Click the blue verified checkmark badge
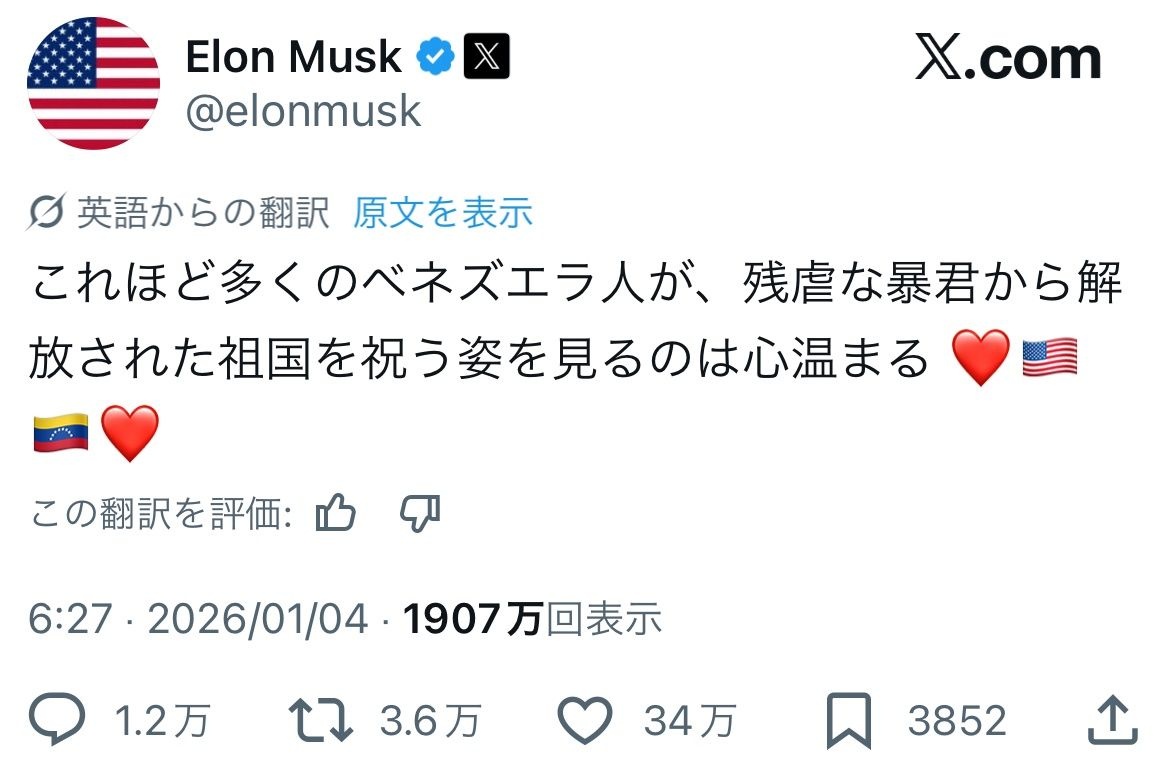 435,58
